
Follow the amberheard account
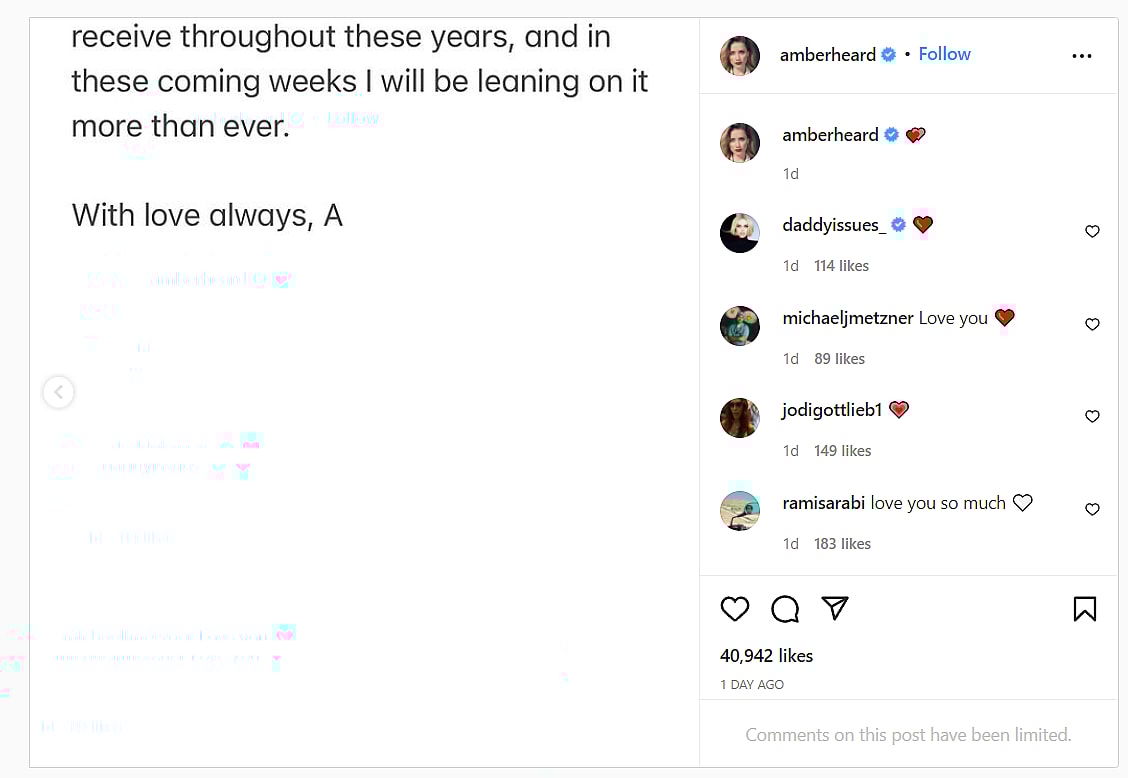tap(944, 54)
